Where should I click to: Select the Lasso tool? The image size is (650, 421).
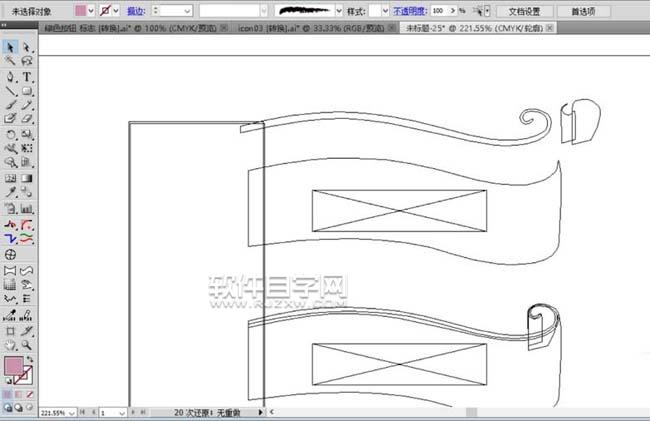point(27,61)
